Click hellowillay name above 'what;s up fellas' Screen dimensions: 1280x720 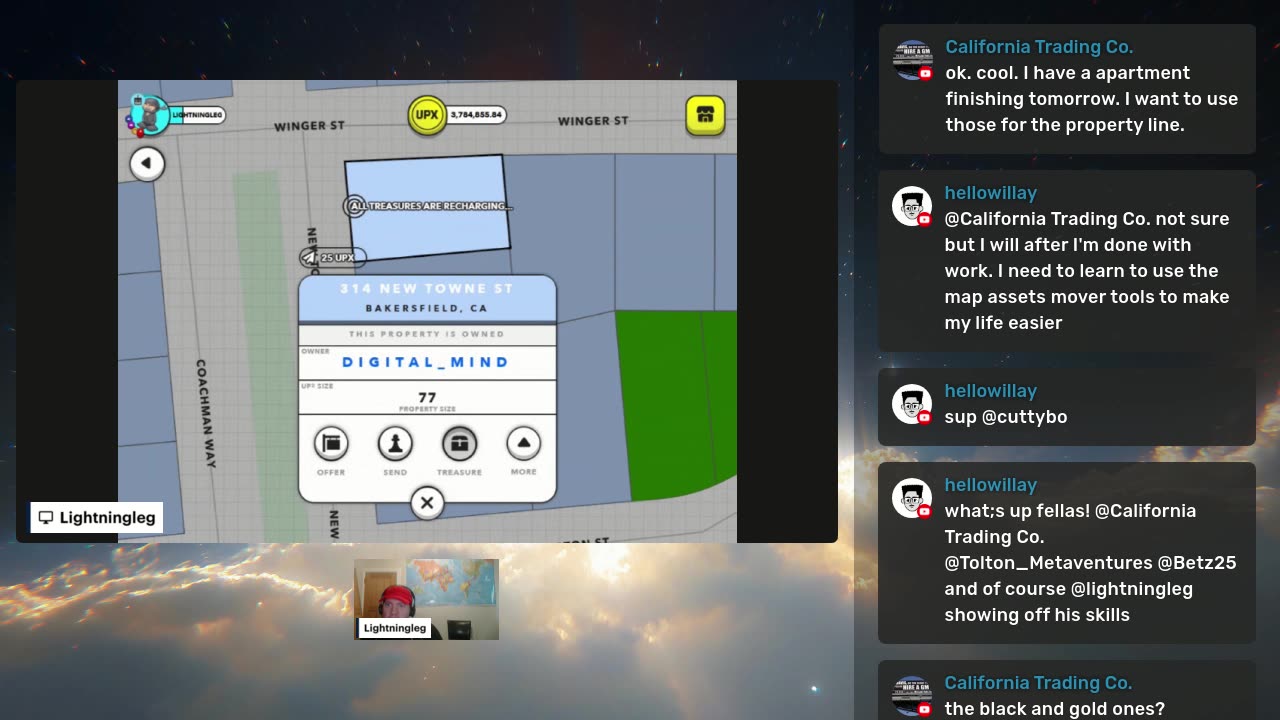click(991, 485)
